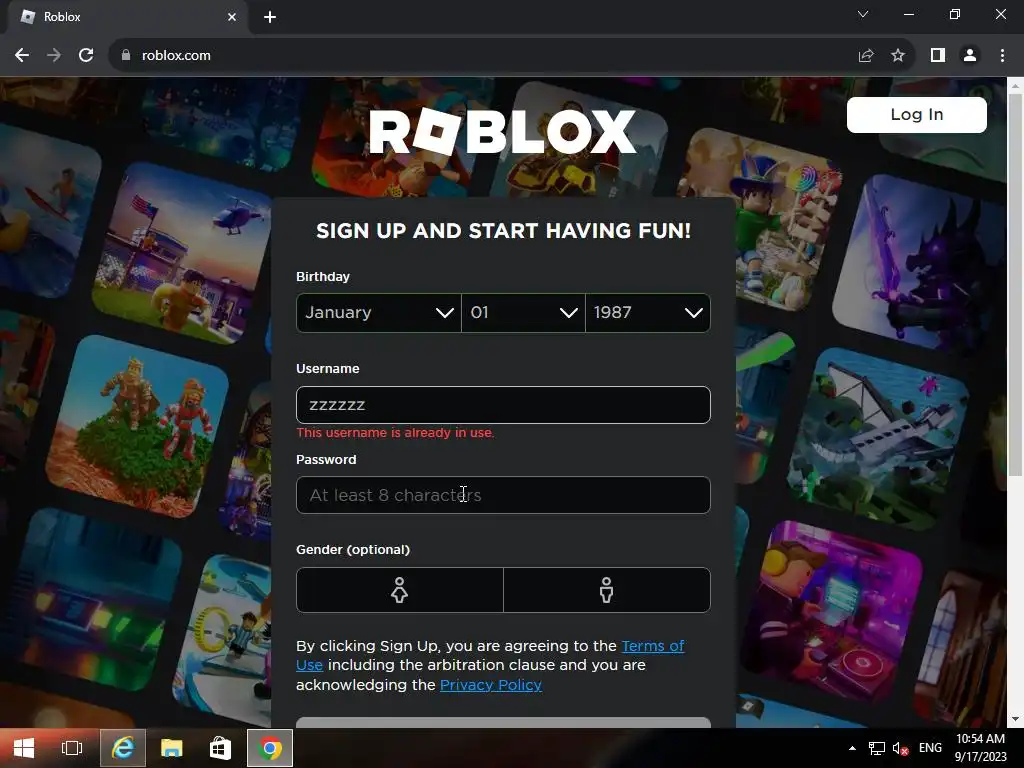Open the Chrome side panel
Image resolution: width=1024 pixels, height=768 pixels.
pos(938,56)
